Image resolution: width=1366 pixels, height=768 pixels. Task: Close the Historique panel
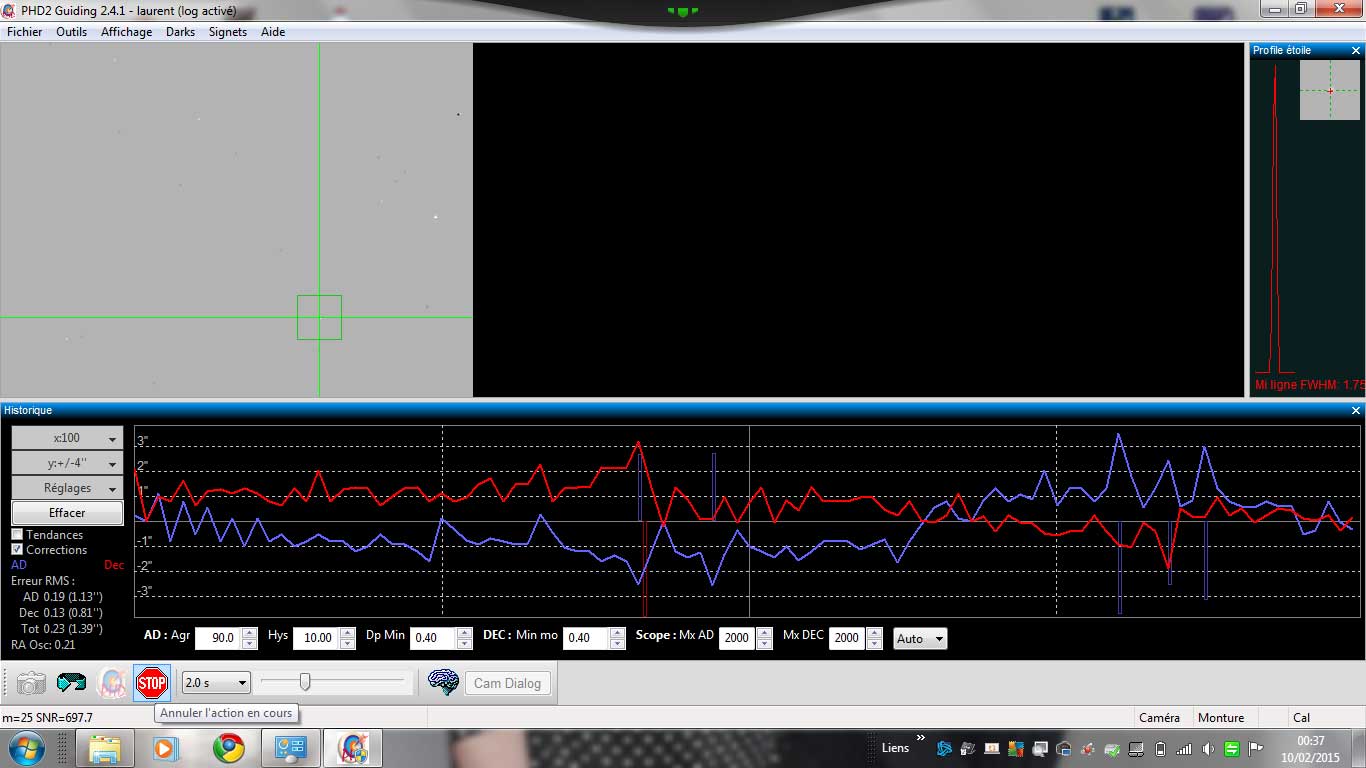click(x=1356, y=411)
